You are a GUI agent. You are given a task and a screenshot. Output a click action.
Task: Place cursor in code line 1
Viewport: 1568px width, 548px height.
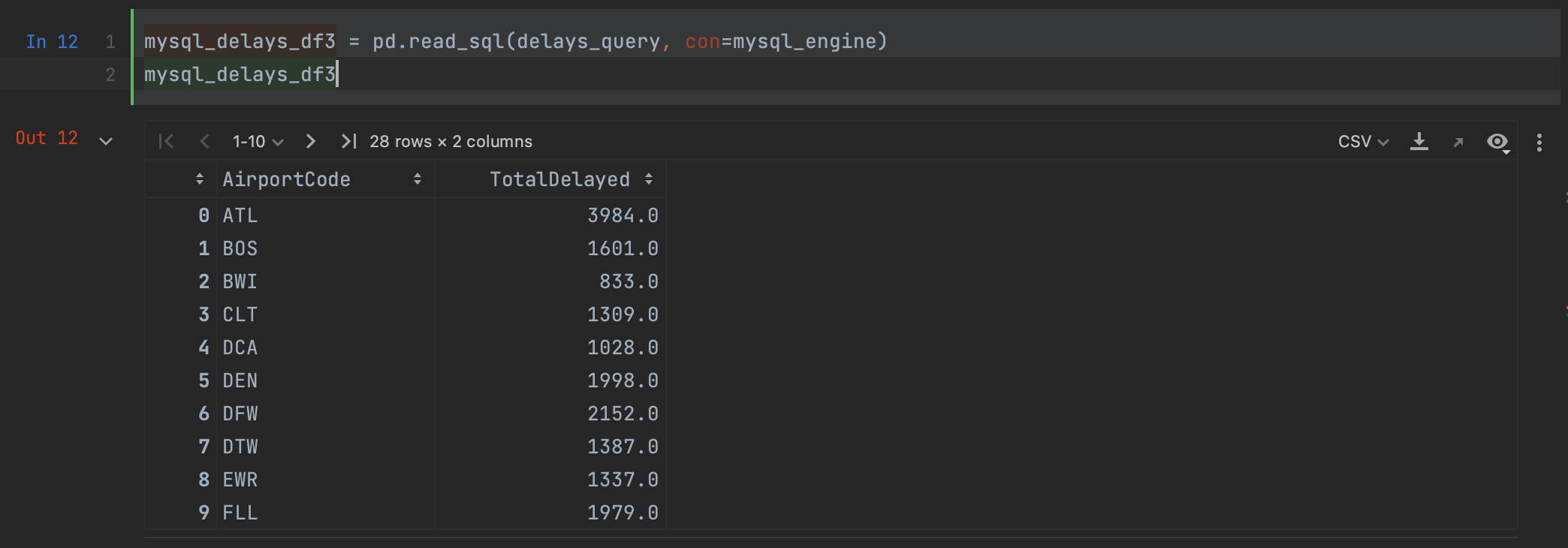(515, 41)
